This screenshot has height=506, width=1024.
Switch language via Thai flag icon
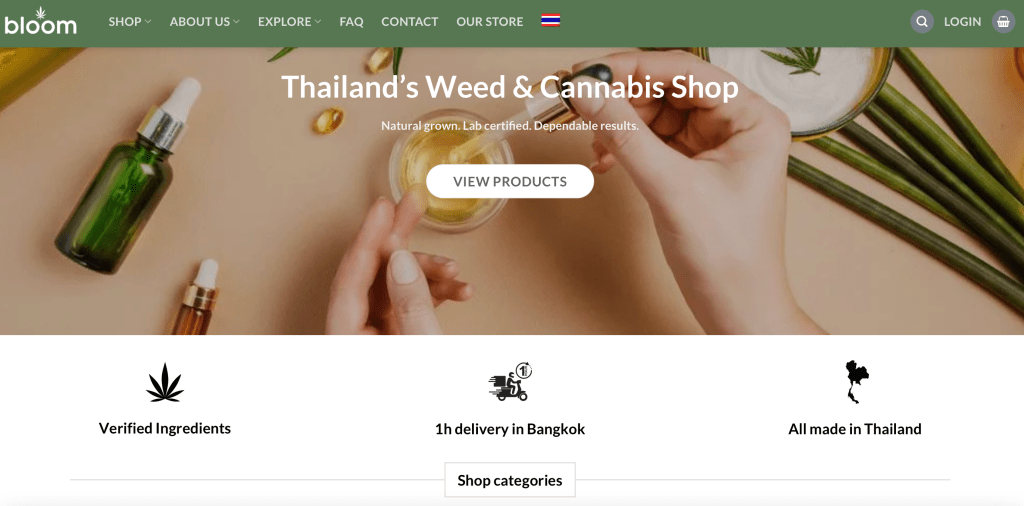[x=551, y=21]
